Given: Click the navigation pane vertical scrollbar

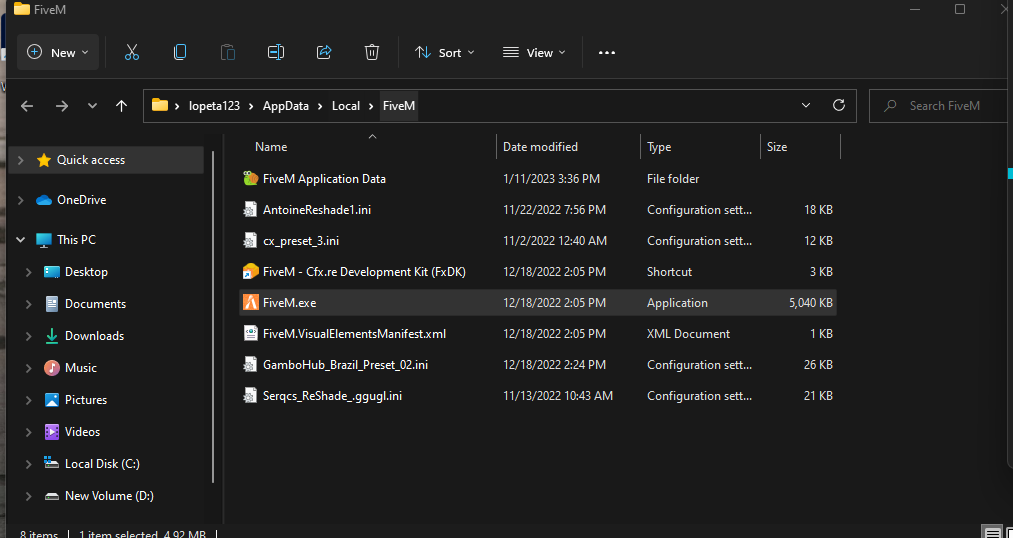Looking at the screenshot, I should tap(213, 317).
